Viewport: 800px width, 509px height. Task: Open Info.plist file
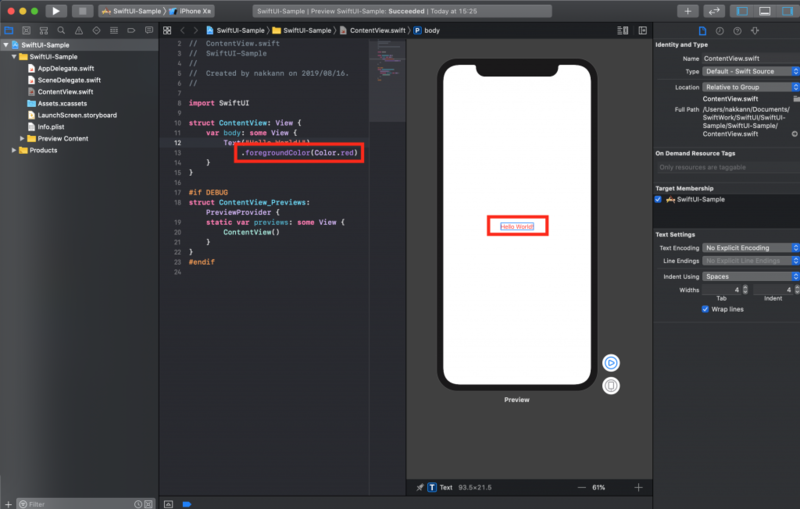(51, 127)
